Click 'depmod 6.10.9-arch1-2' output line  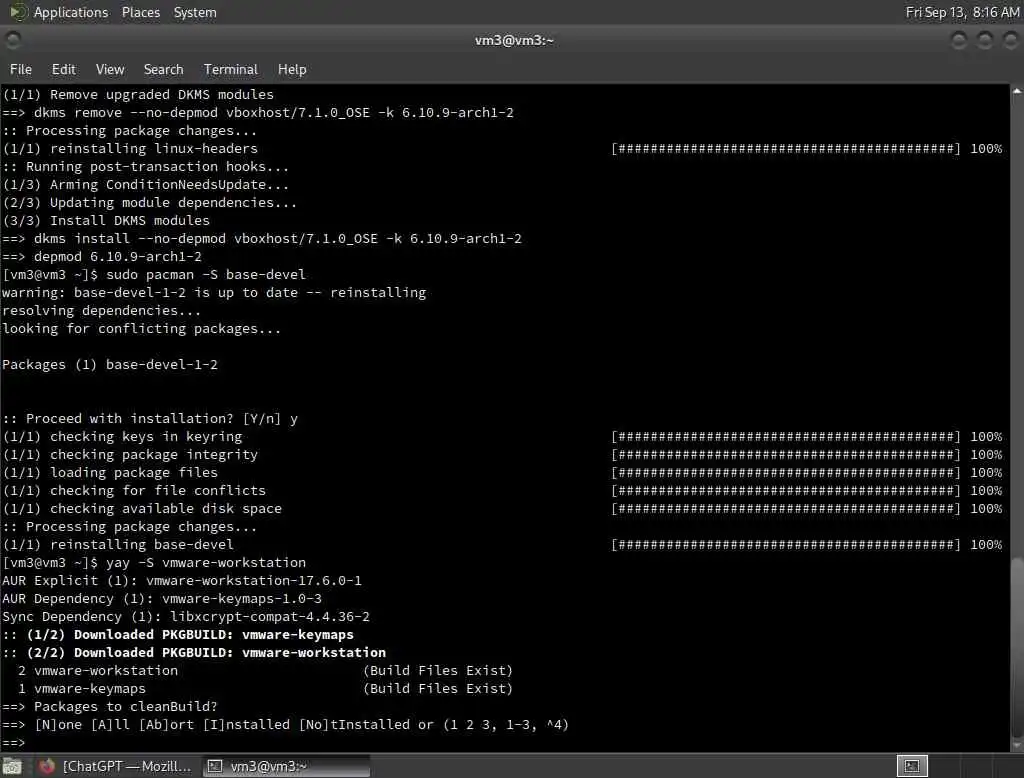[102, 257]
